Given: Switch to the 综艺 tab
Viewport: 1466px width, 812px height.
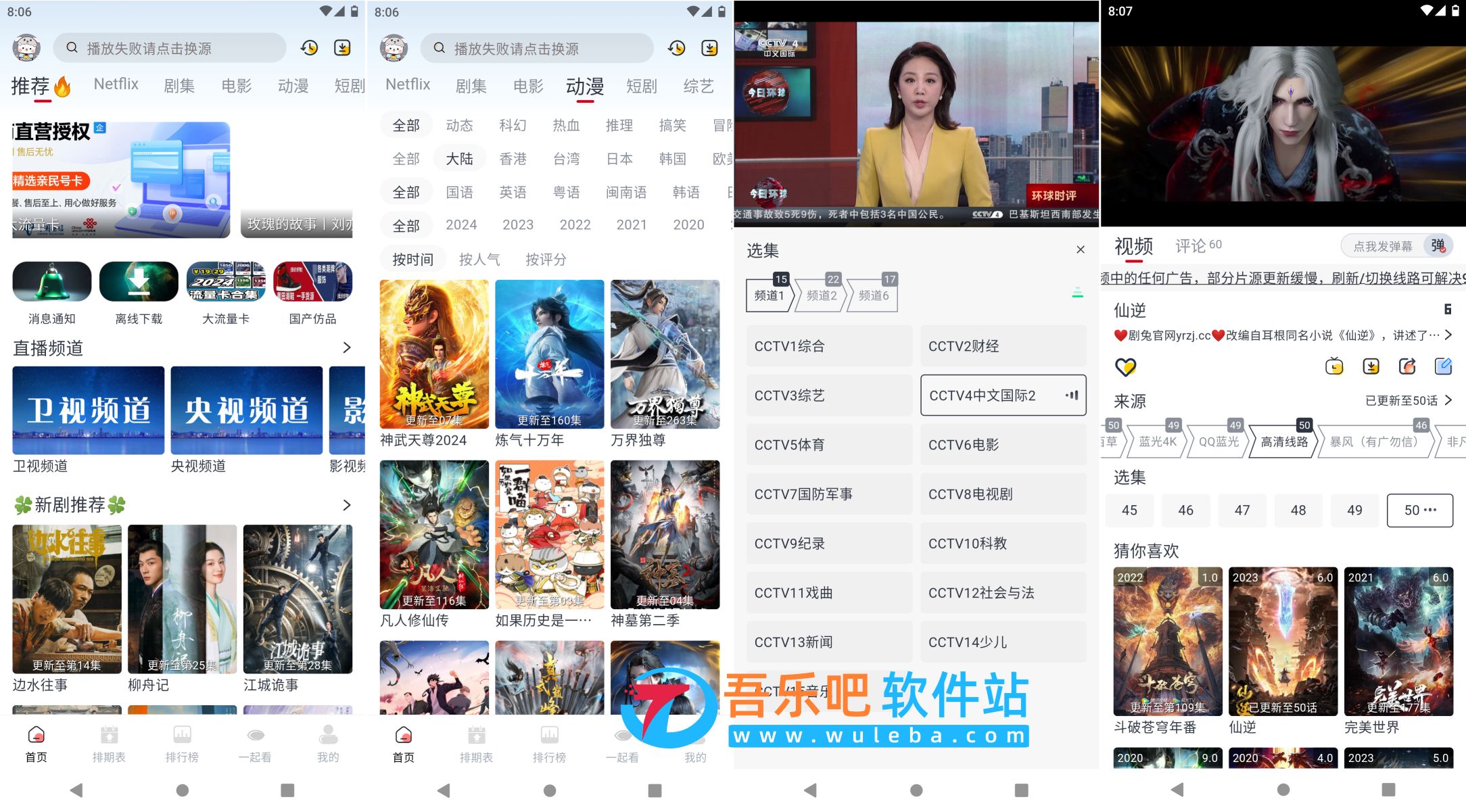Looking at the screenshot, I should pos(699,86).
